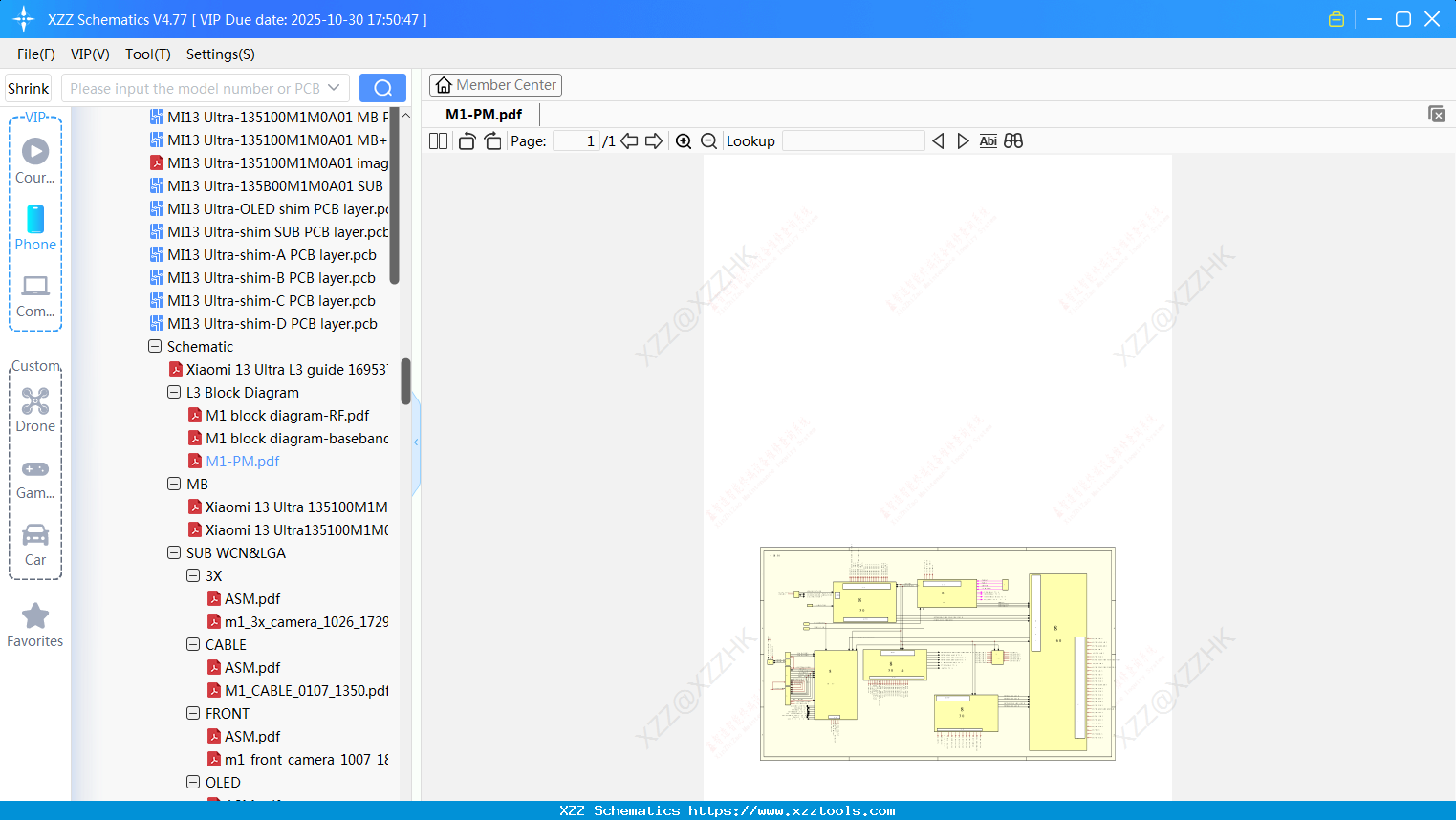The image size is (1456, 820).
Task: Select the Phone sidebar category
Action: (x=35, y=227)
